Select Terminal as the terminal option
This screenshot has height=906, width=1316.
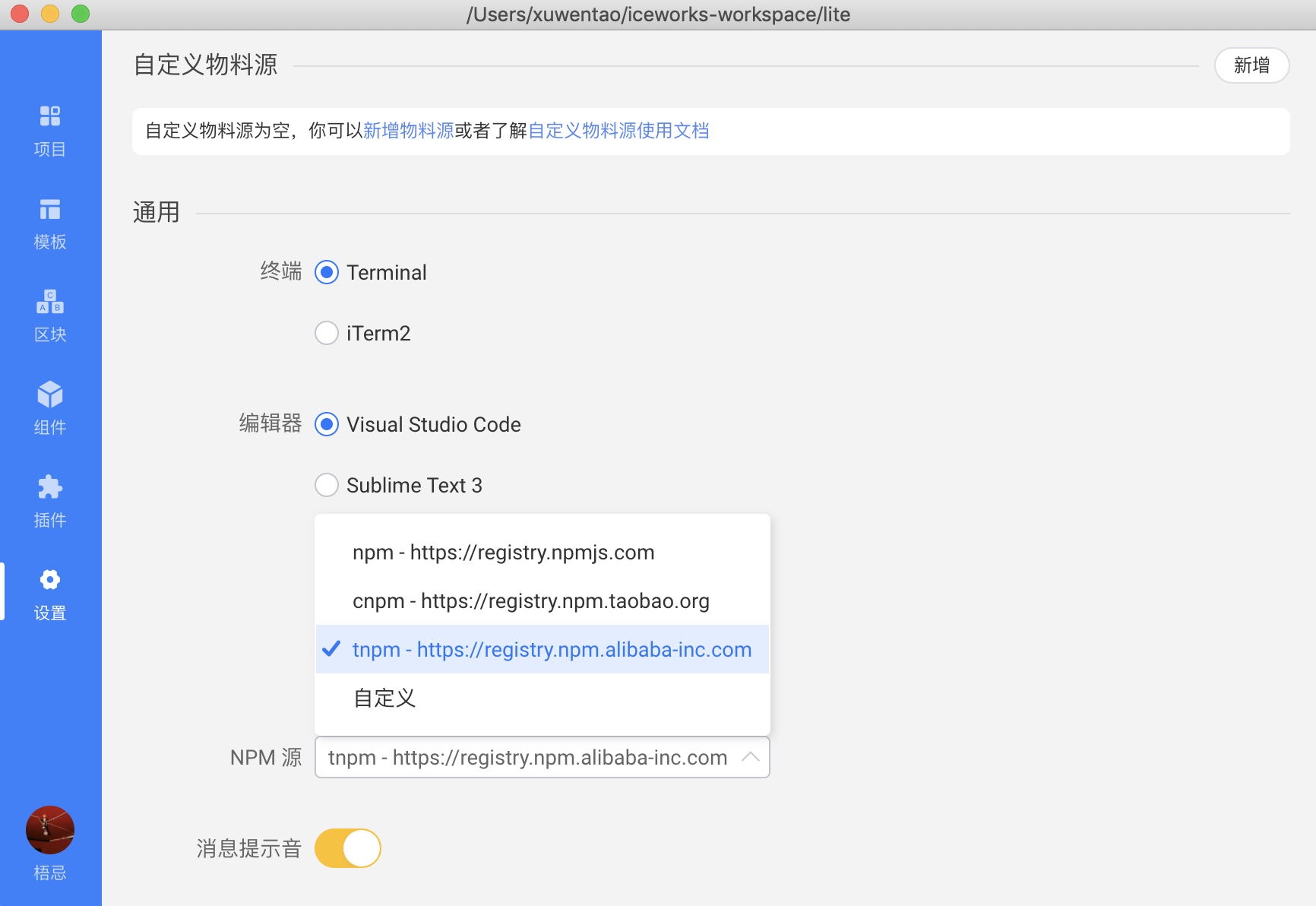tap(326, 272)
